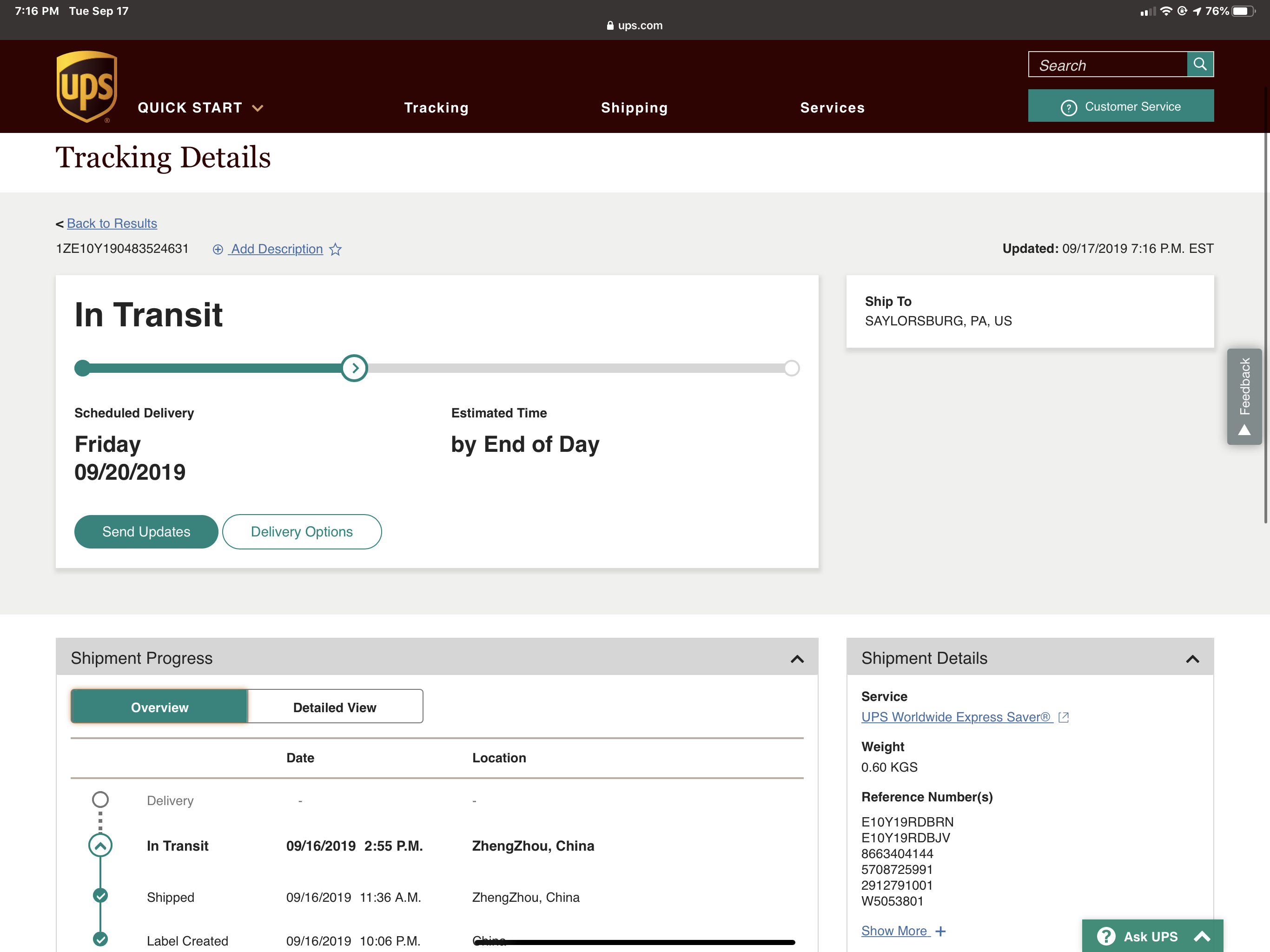This screenshot has height=952, width=1270.
Task: Click the Show More link
Action: 894,931
